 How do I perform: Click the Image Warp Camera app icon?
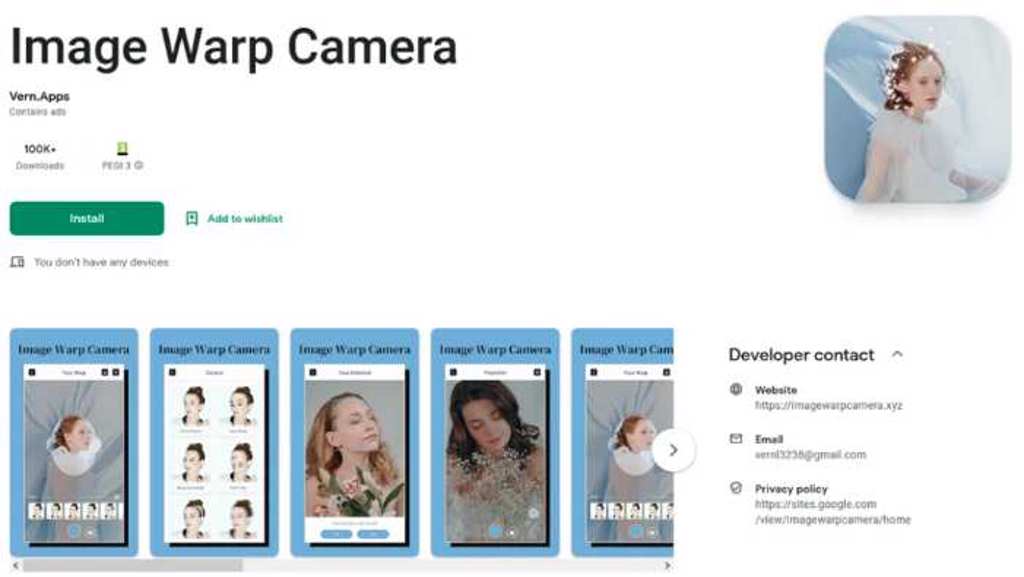918,109
